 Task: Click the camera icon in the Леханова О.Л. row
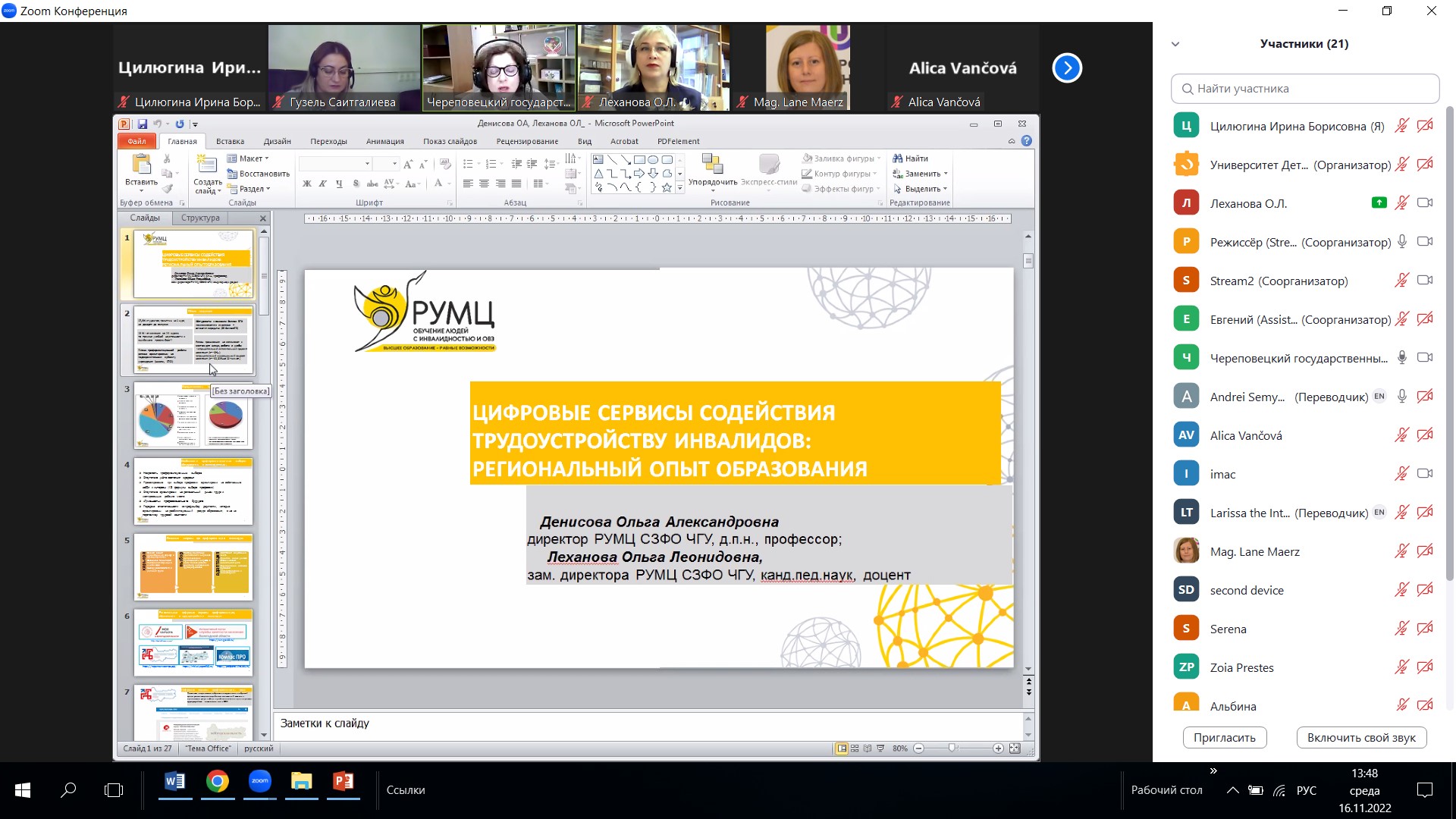coord(1425,202)
